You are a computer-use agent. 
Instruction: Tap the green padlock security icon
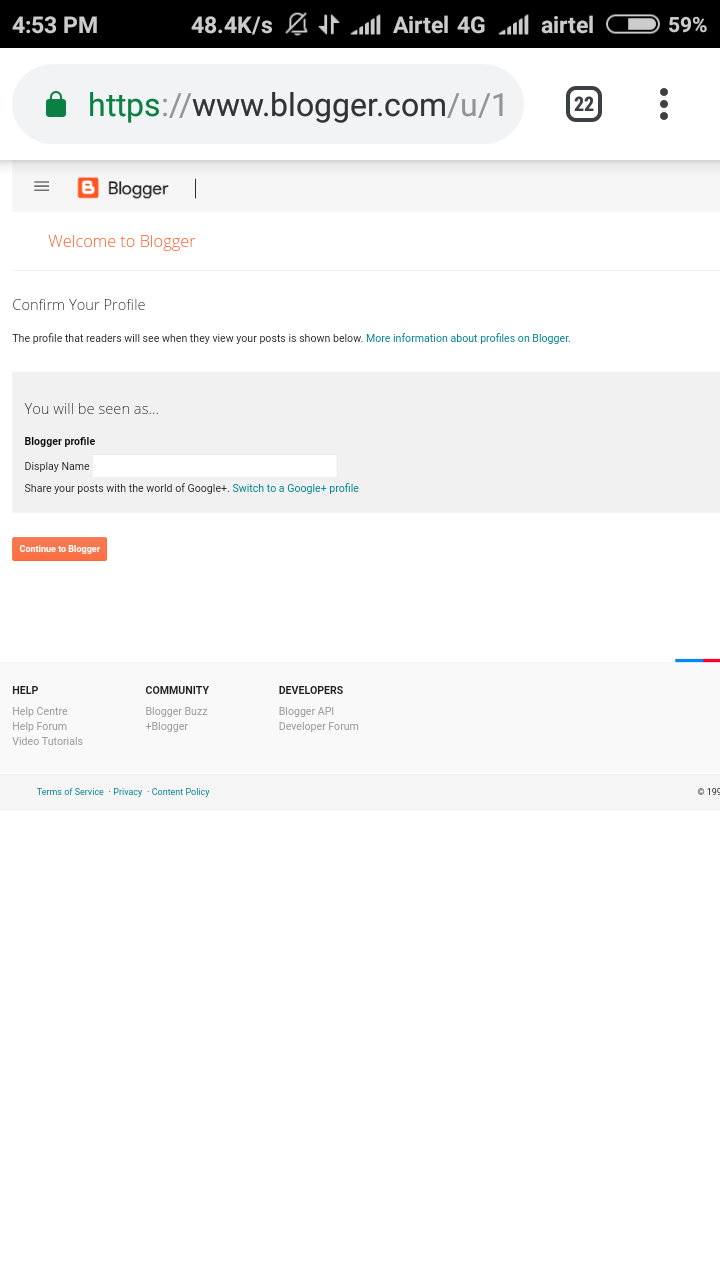56,104
